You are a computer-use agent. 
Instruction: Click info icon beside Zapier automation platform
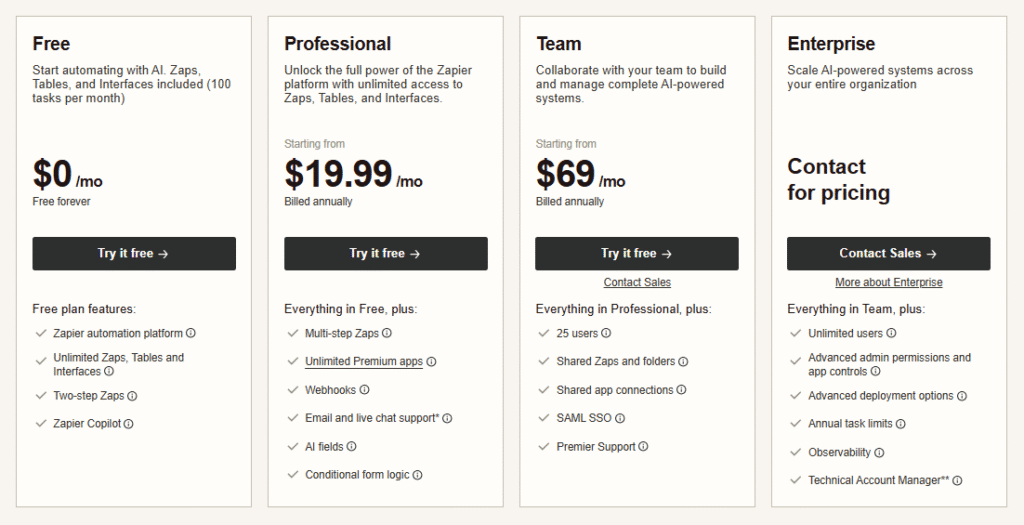(x=191, y=334)
